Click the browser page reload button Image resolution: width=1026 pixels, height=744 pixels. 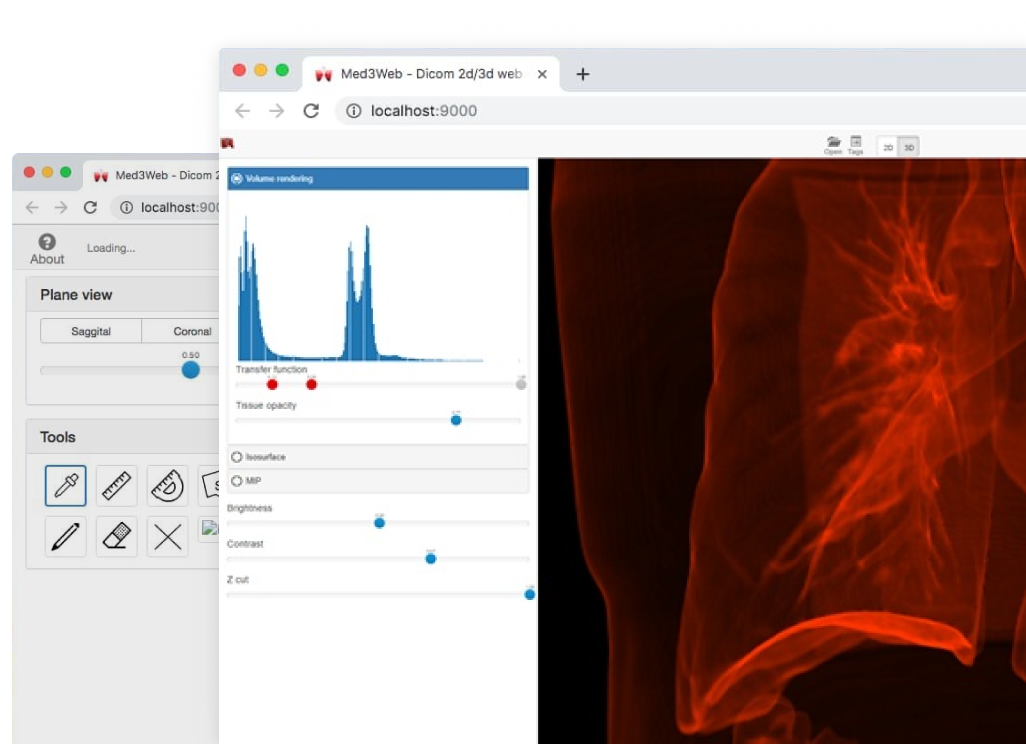coord(311,111)
